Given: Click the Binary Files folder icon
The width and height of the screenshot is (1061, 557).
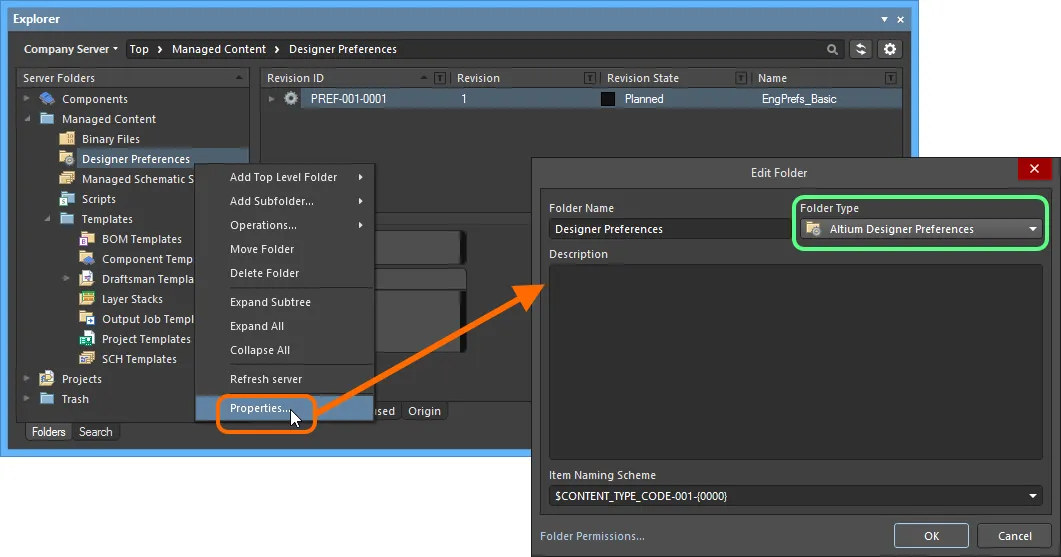Looking at the screenshot, I should 67,139.
